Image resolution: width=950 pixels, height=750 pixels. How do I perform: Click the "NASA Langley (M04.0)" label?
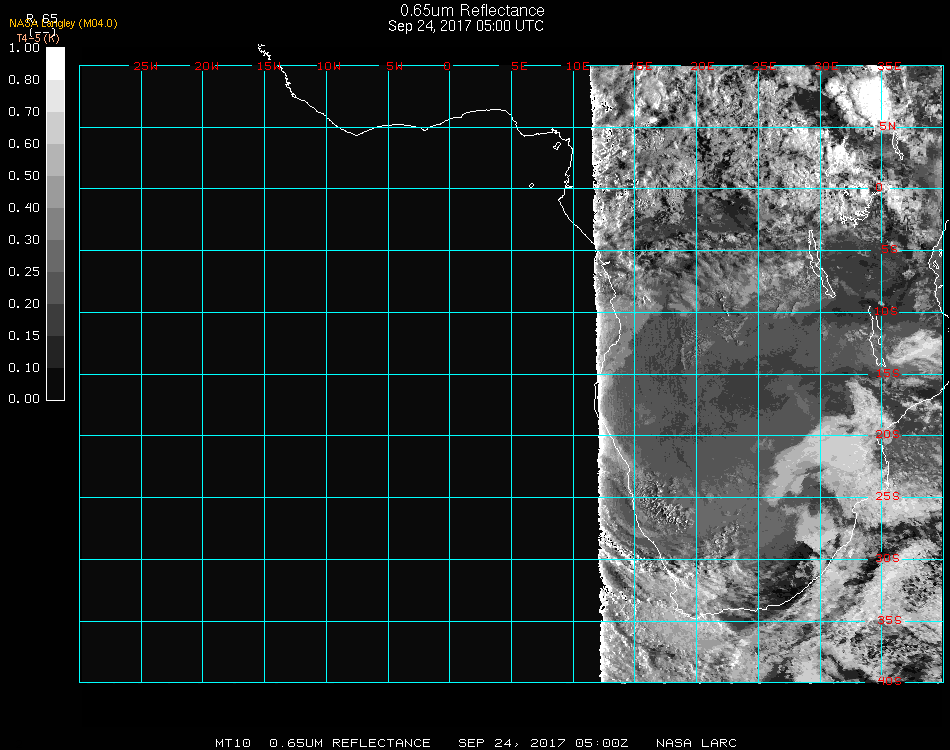(63, 23)
